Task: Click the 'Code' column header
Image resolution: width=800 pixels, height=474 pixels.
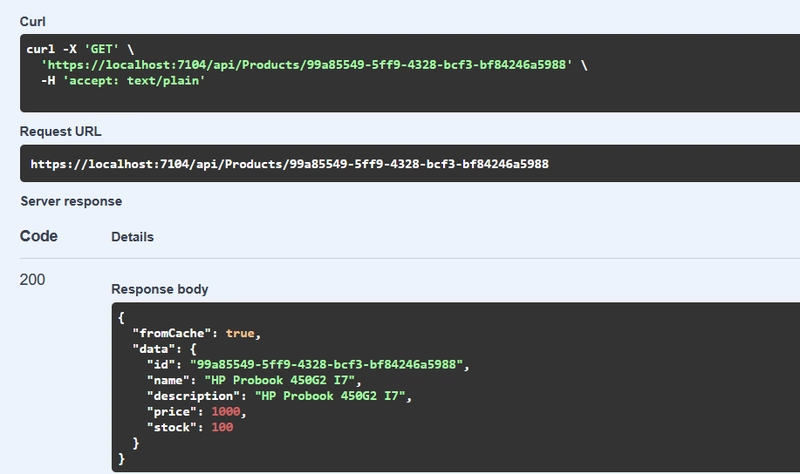Action: pos(39,236)
